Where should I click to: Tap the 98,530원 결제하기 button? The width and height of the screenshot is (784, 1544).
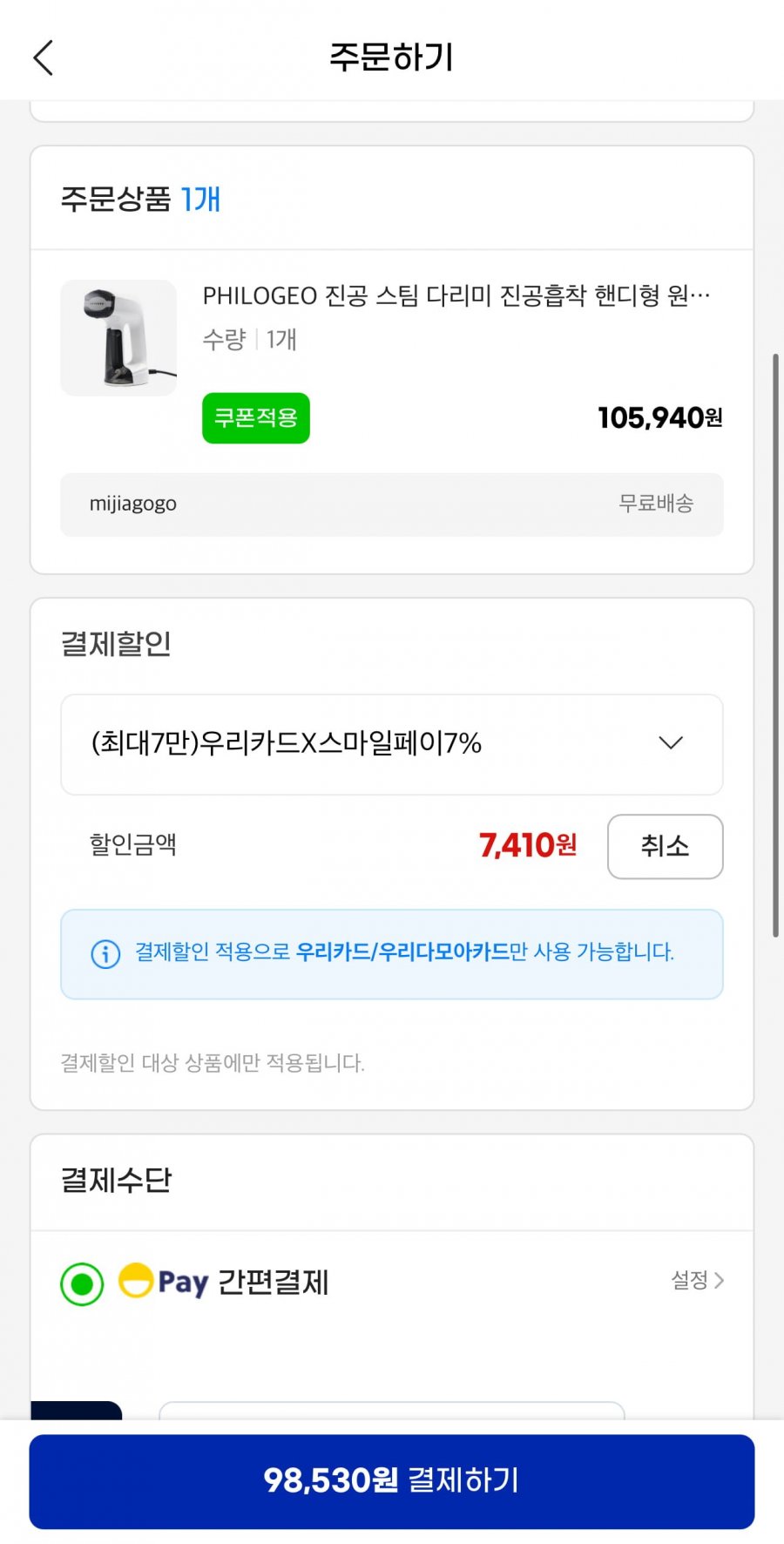point(391,1480)
